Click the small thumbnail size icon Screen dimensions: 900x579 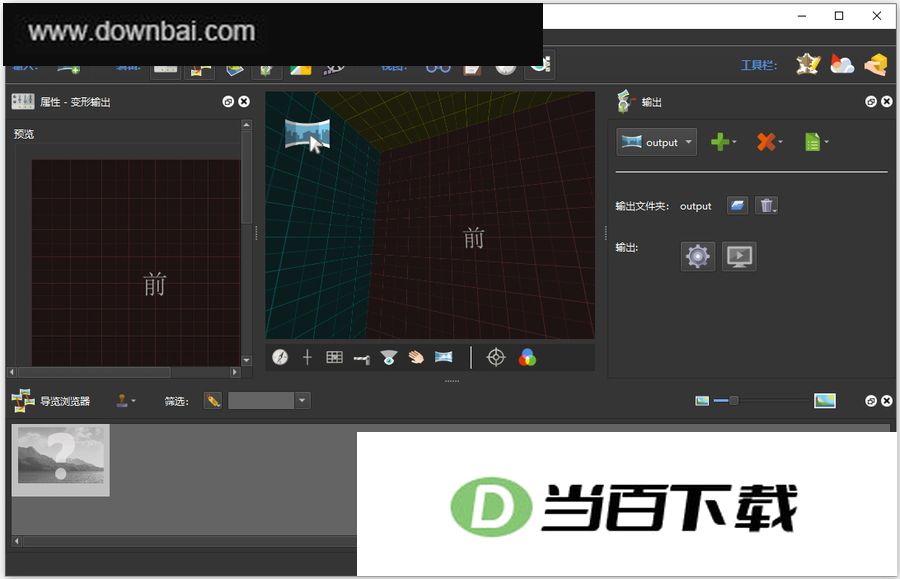(x=701, y=401)
